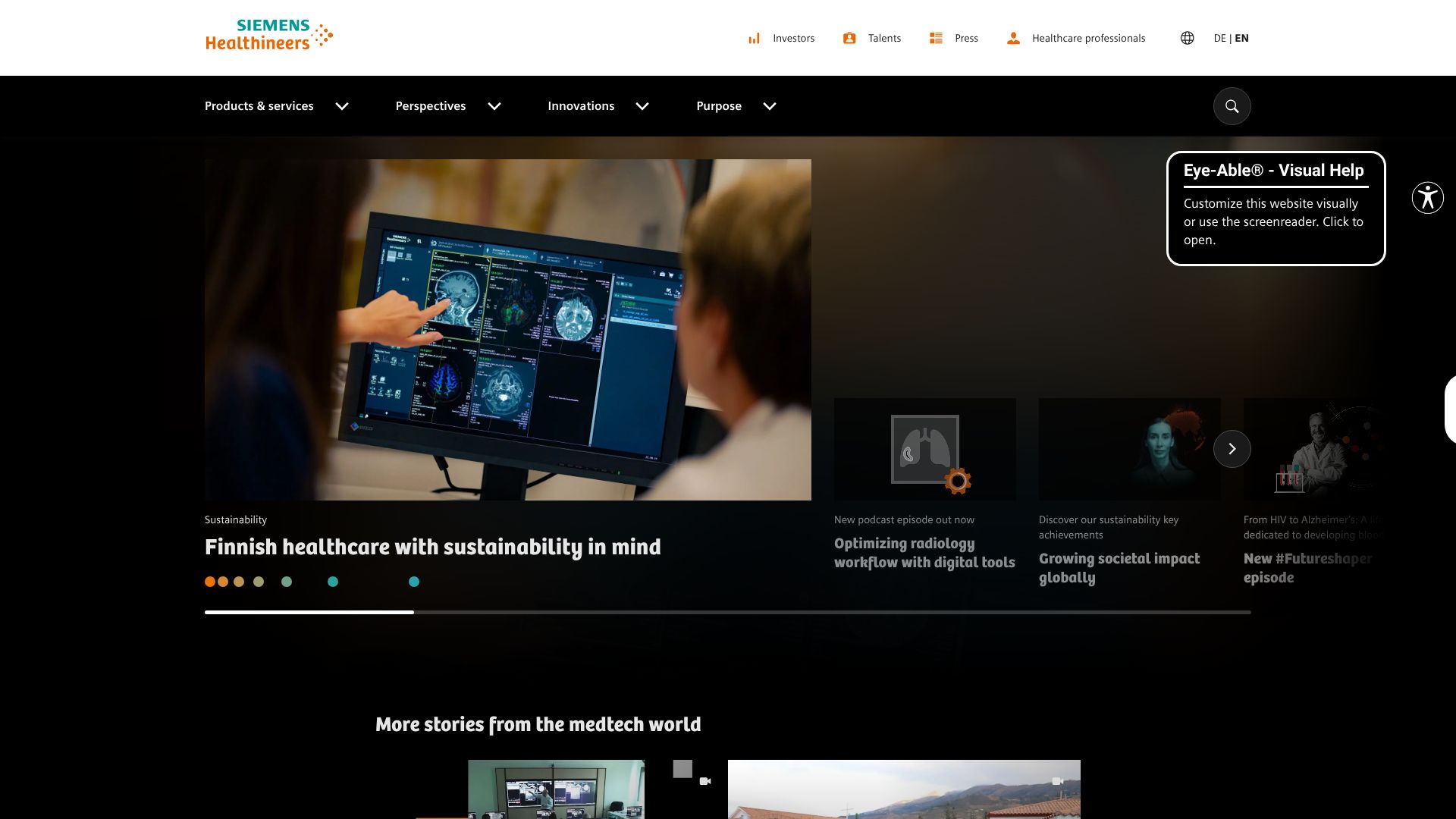Open the globe region selector icon
The height and width of the screenshot is (819, 1456).
tap(1187, 38)
